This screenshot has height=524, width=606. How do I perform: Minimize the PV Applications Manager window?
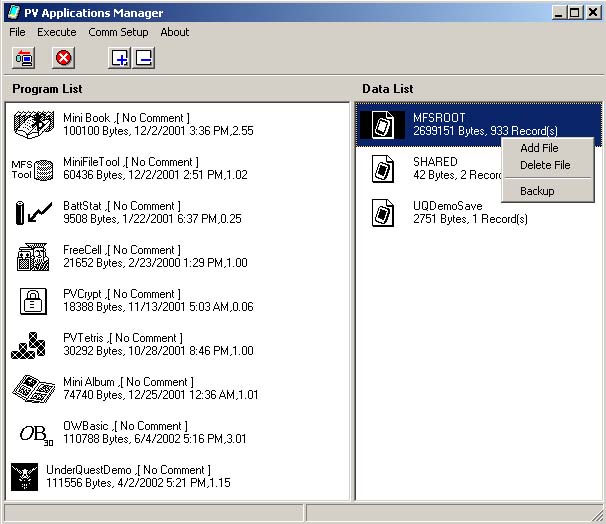[x=558, y=13]
